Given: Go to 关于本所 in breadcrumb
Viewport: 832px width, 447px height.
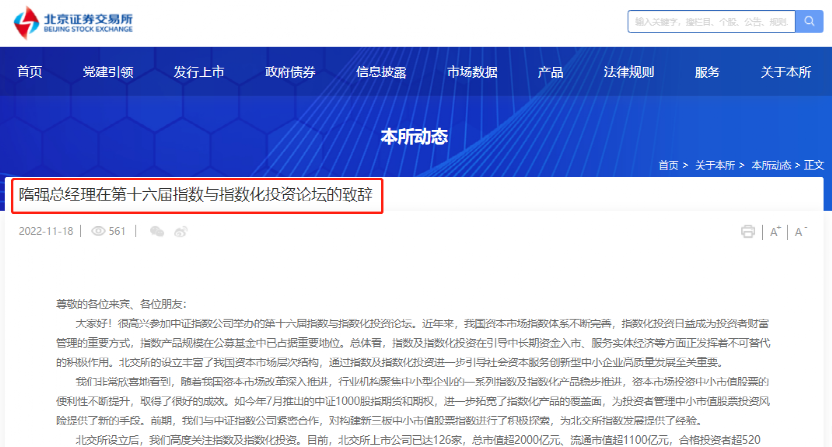Looking at the screenshot, I should coord(715,165).
